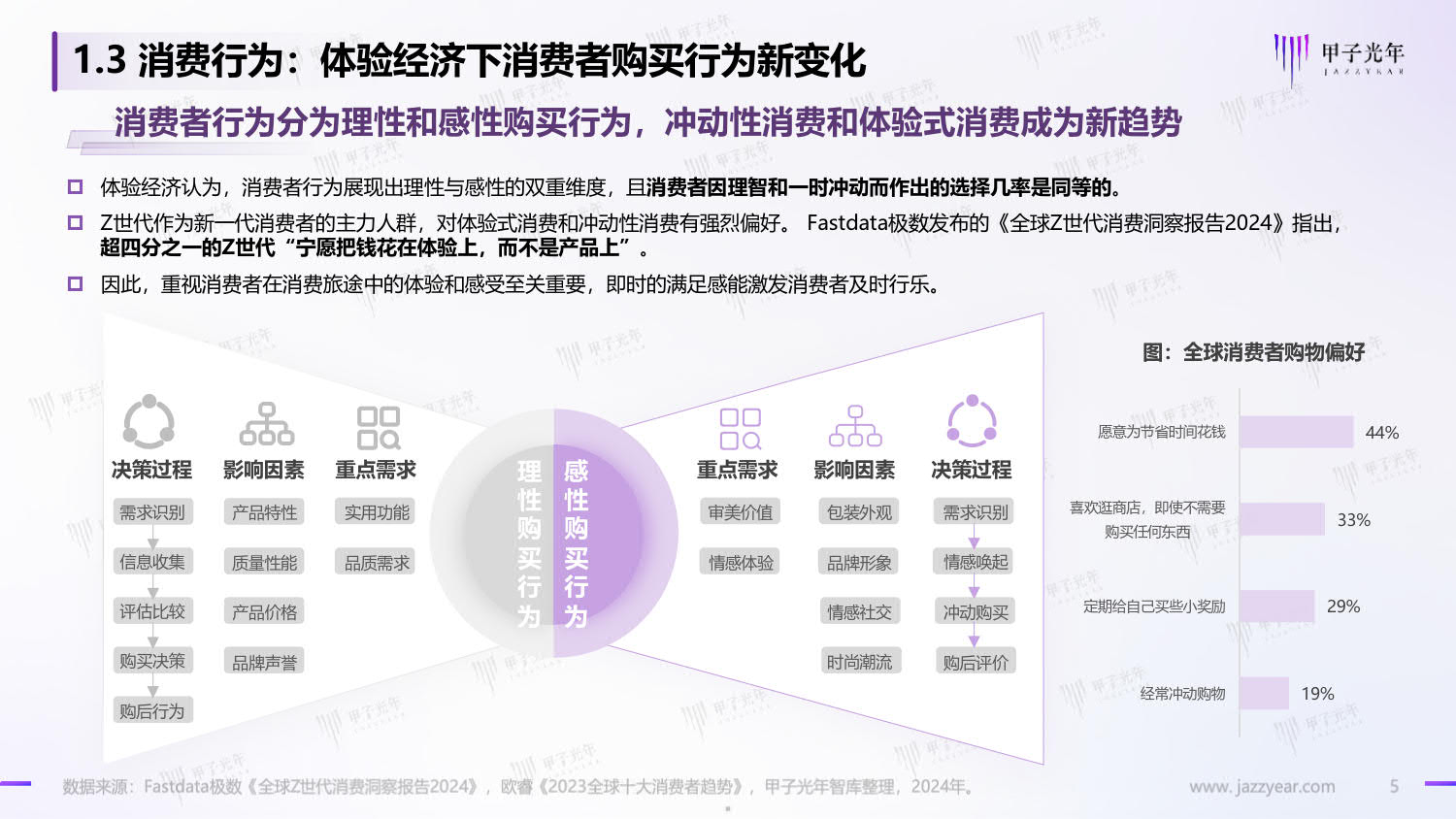The height and width of the screenshot is (819, 1456).
Task: Click the purple hierarchy icon above 影响因素
Action: (x=855, y=426)
